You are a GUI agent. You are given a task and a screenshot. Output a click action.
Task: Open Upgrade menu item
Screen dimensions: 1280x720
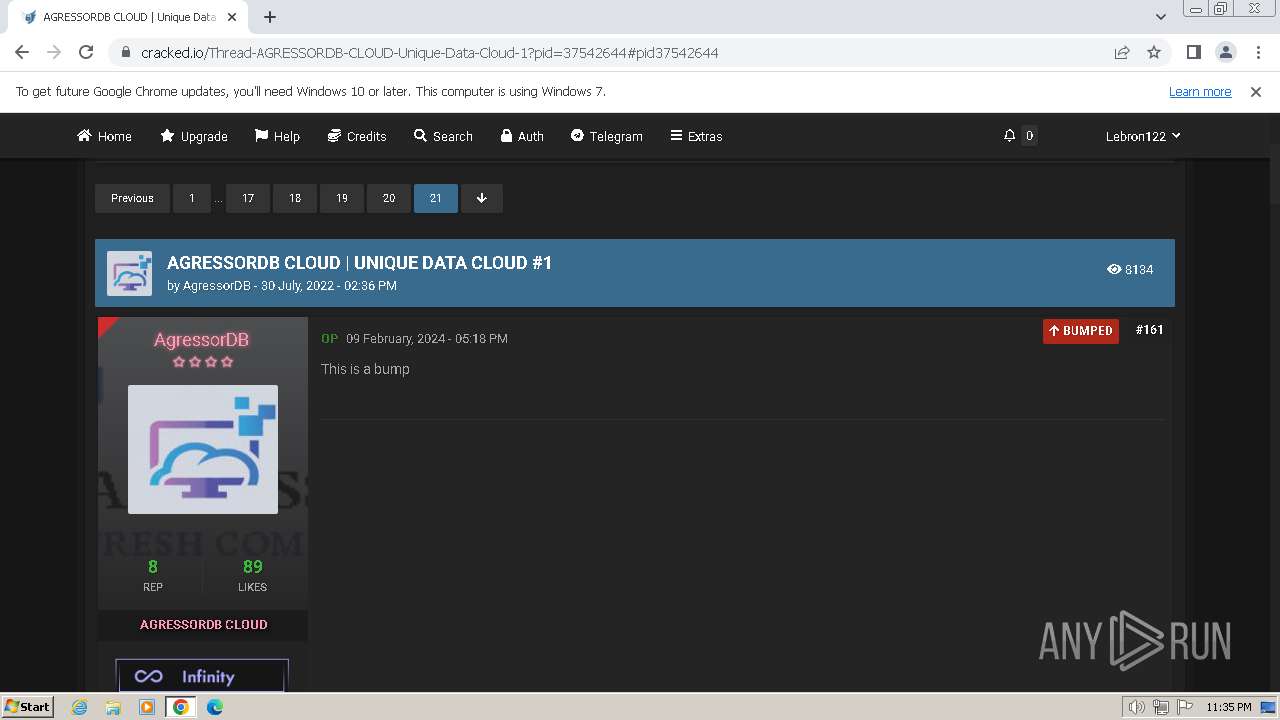tap(194, 136)
